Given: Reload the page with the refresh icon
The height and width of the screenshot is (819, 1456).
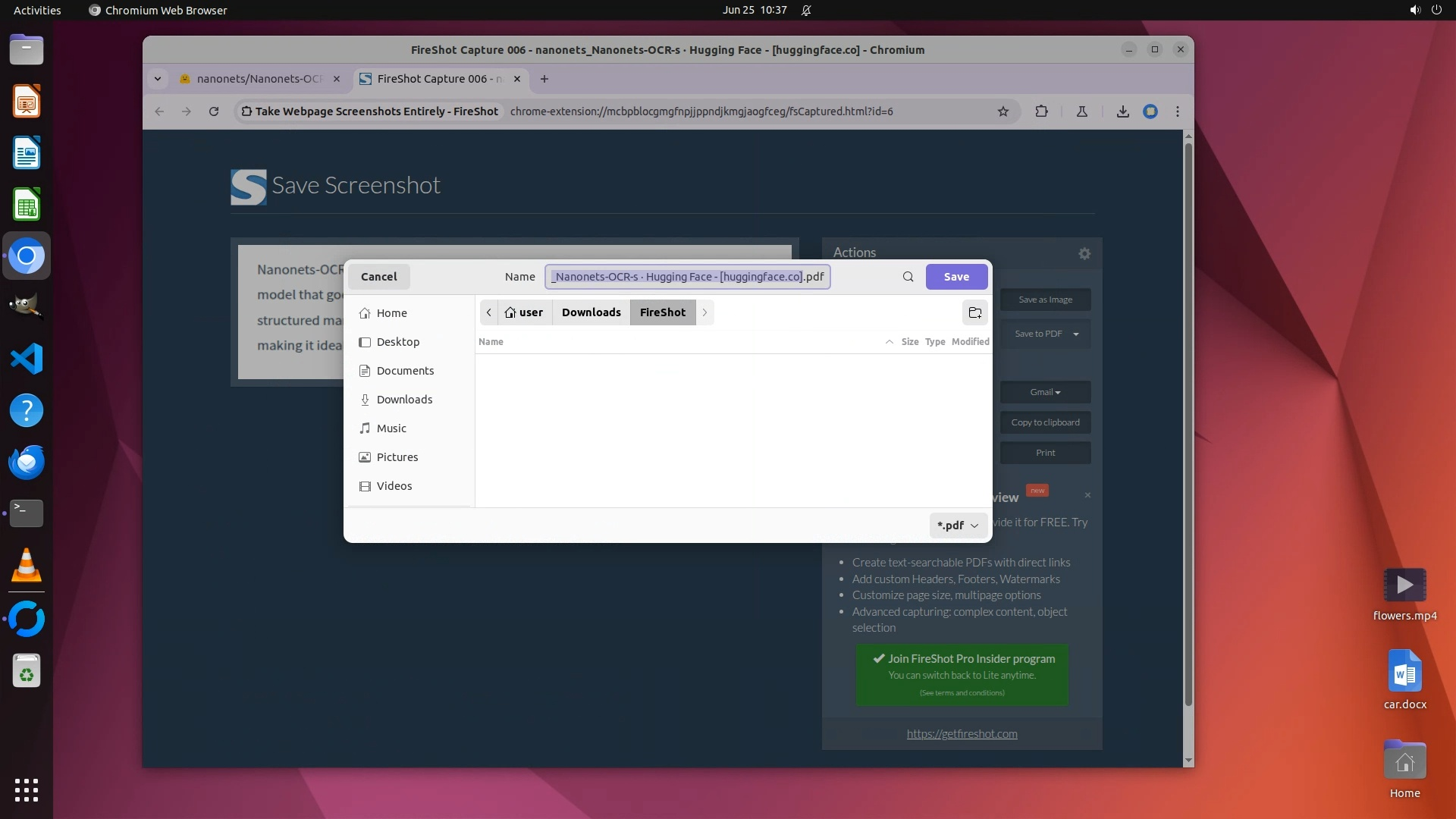Looking at the screenshot, I should click(x=214, y=111).
